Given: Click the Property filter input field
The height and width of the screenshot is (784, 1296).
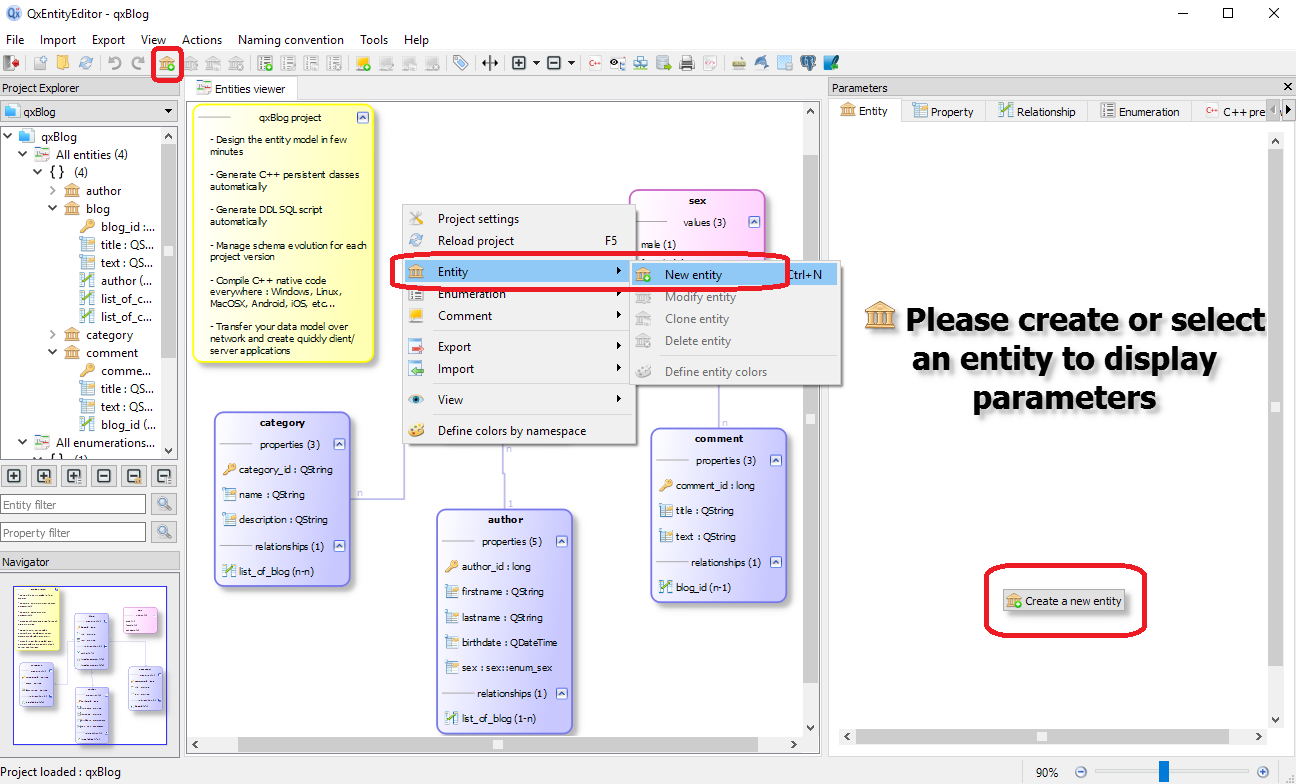Looking at the screenshot, I should click(73, 533).
